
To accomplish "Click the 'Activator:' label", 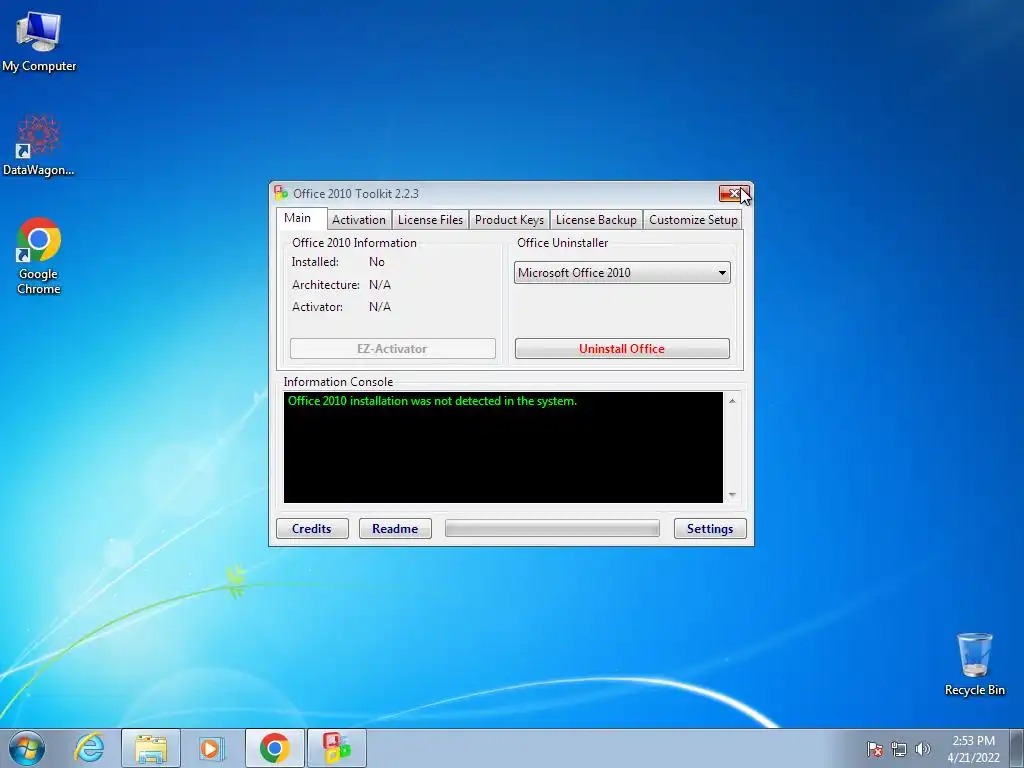I will [x=317, y=307].
